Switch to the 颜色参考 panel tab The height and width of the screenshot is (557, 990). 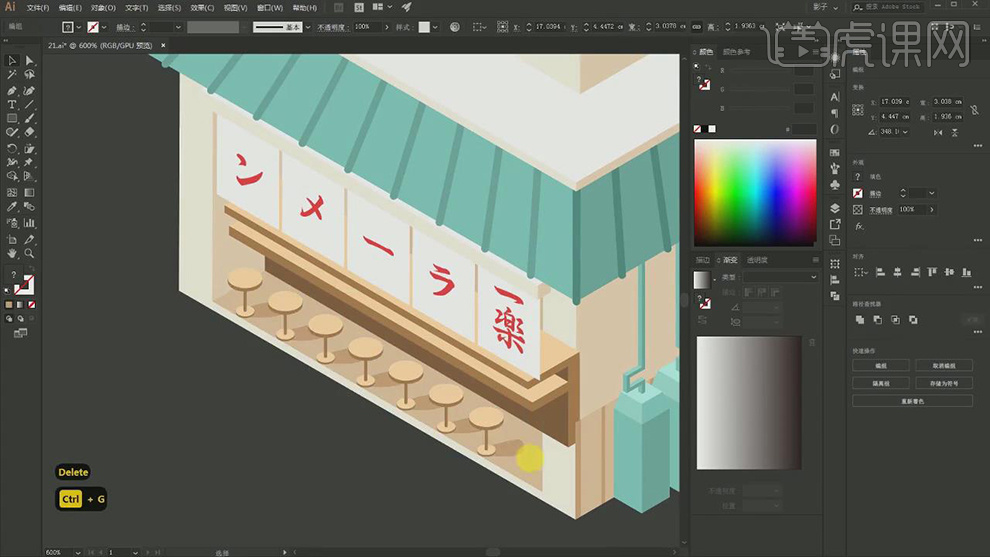click(x=736, y=52)
